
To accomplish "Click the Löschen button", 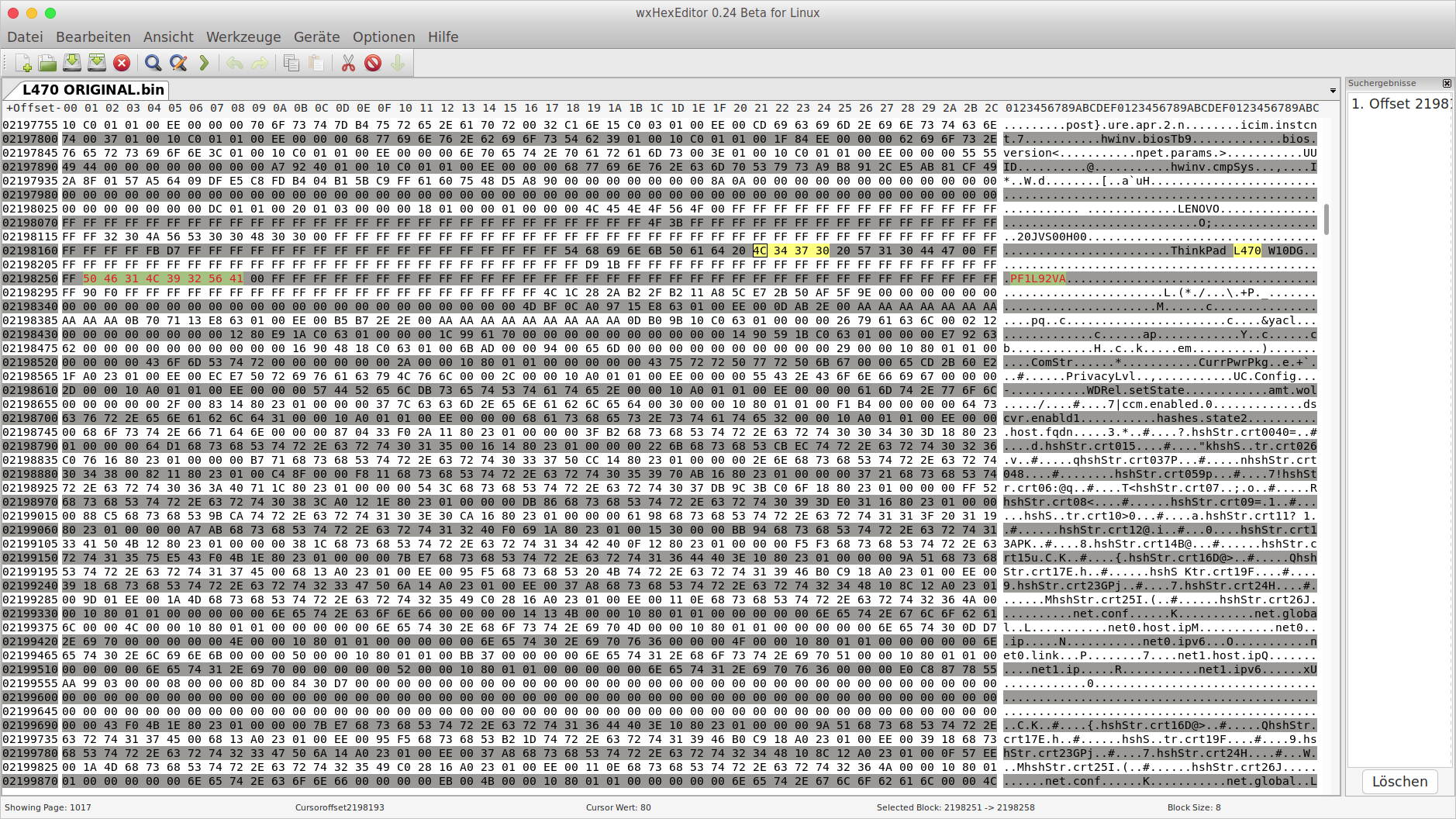I will [x=1399, y=781].
